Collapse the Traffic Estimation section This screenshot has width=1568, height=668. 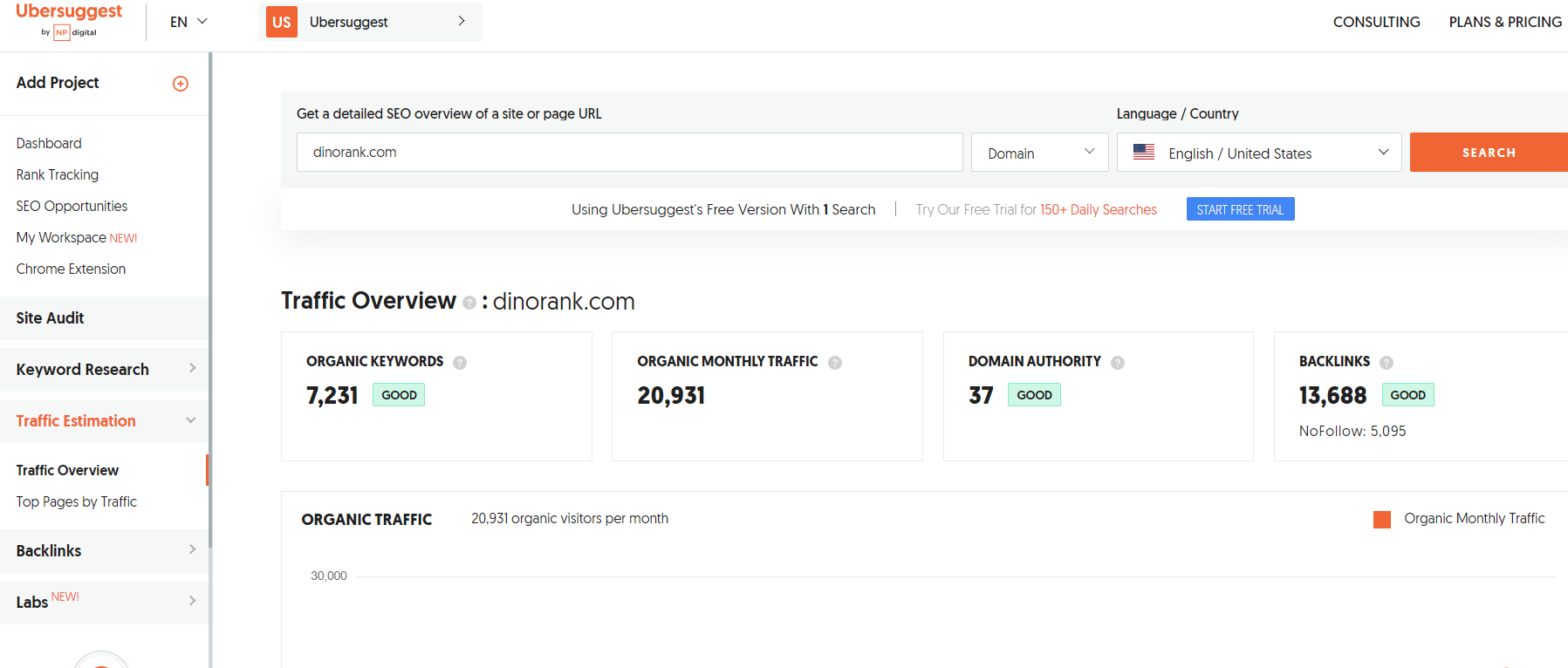(x=105, y=420)
